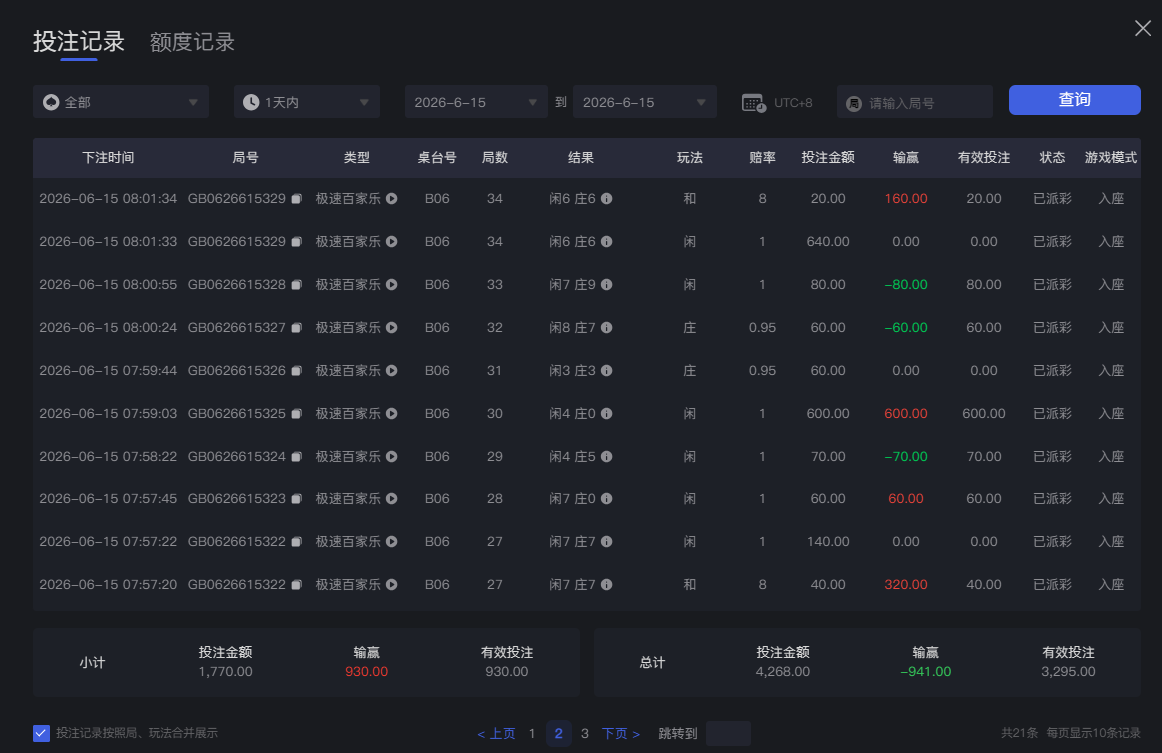
Task: Click the total win/loss -941.00
Action: point(926,671)
